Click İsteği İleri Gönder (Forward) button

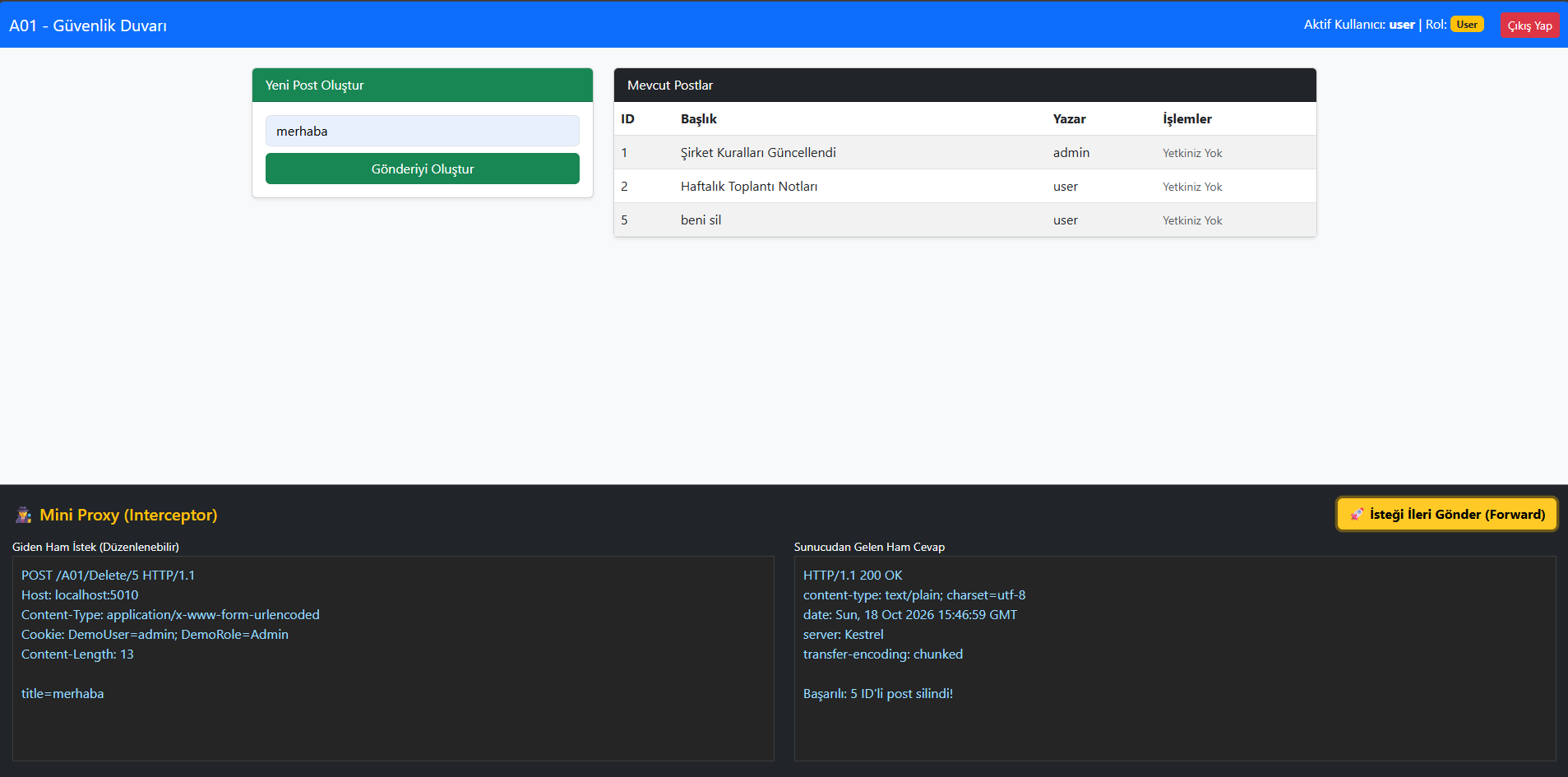(x=1447, y=514)
